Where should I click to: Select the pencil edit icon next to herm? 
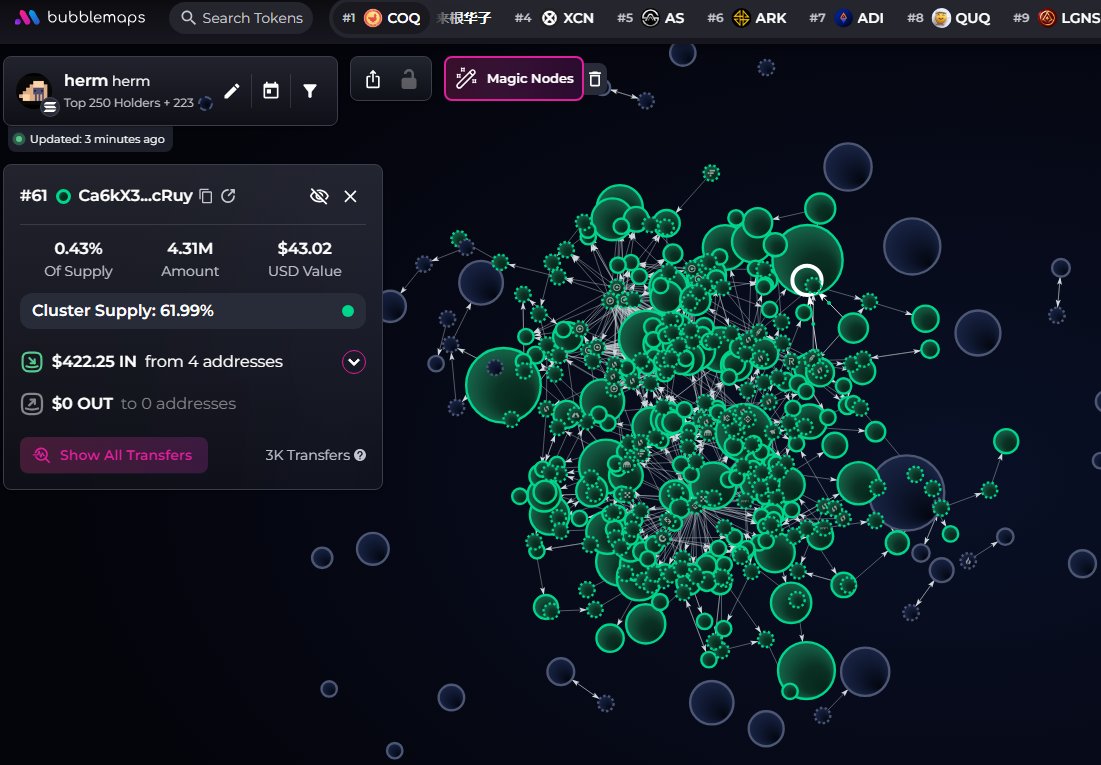coord(232,90)
